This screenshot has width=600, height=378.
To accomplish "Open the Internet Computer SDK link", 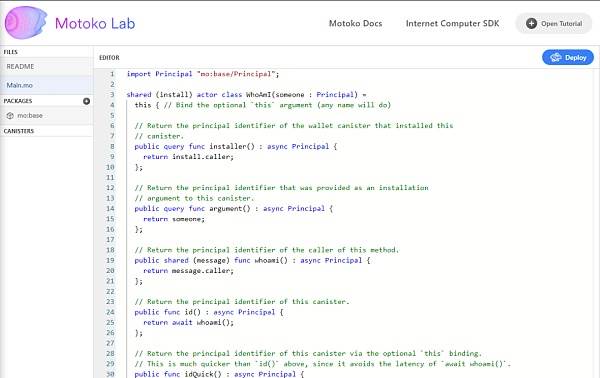I will click(452, 23).
